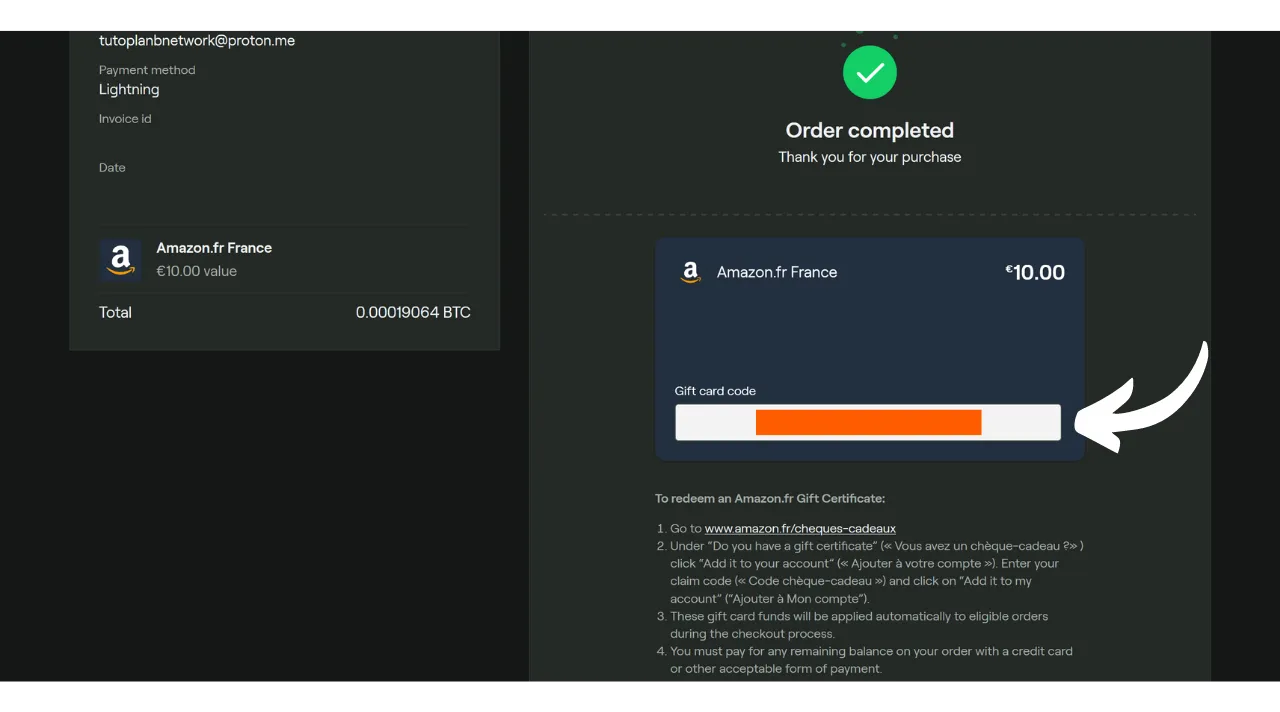Click the Amazon.fr France title in summary

click(214, 248)
